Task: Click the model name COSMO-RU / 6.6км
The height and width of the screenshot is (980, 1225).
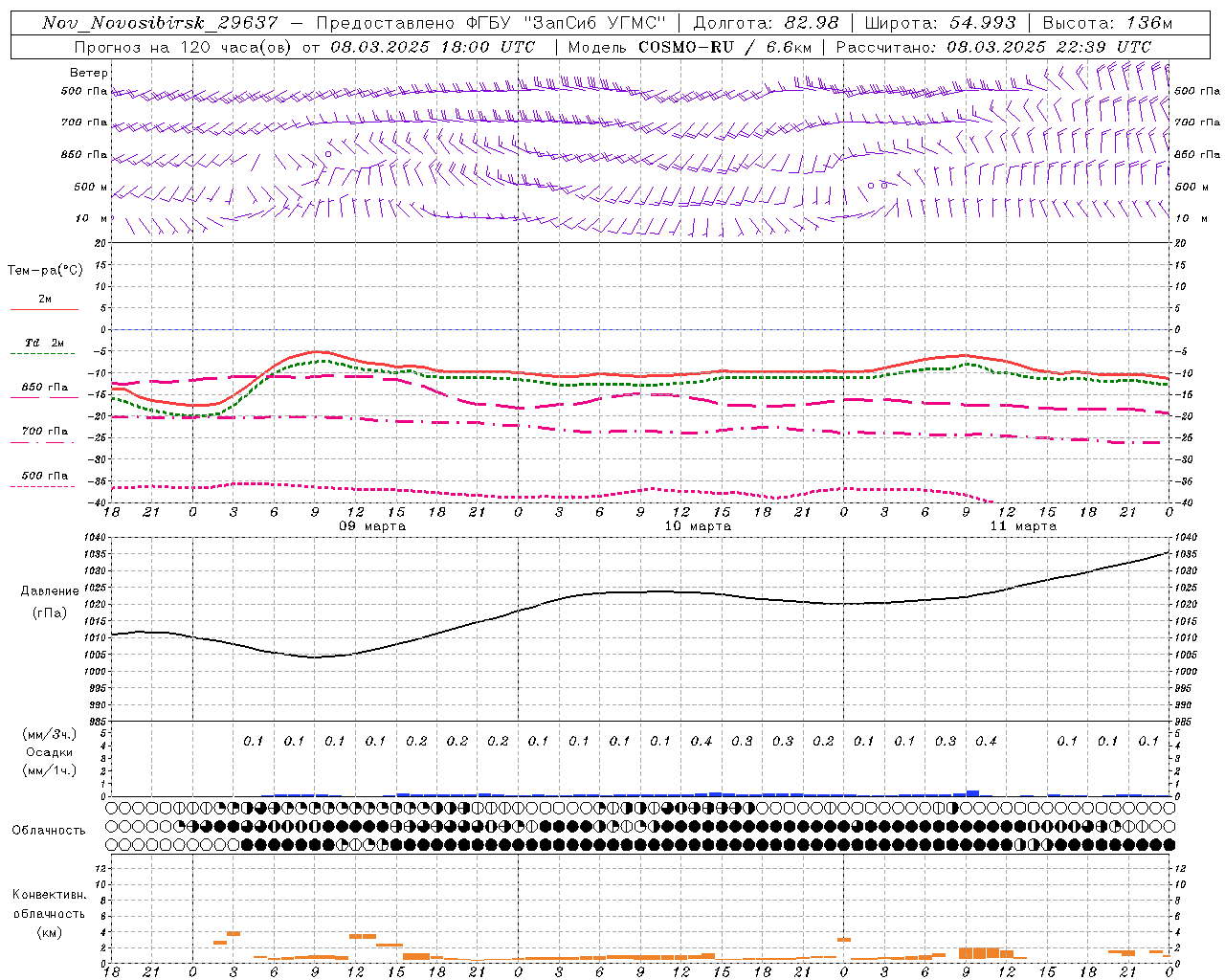Action: click(725, 47)
